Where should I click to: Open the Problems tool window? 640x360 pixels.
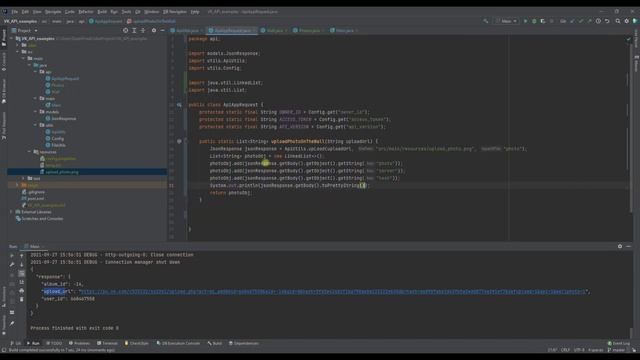(79, 343)
